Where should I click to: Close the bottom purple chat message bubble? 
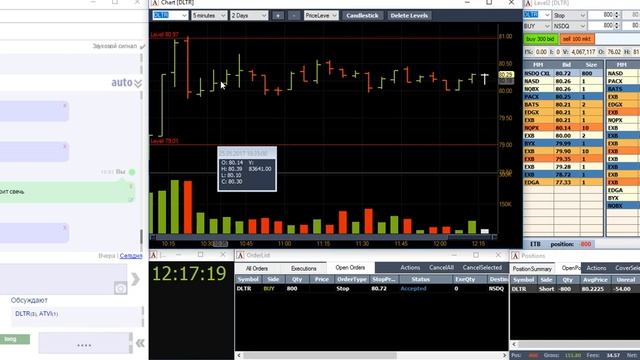[64, 227]
